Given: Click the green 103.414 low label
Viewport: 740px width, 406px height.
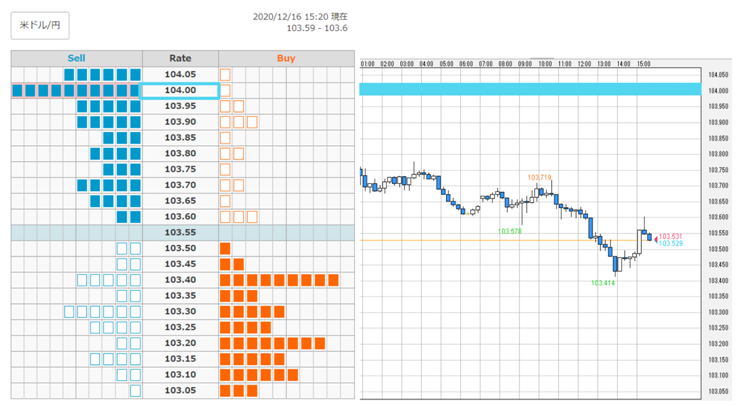Looking at the screenshot, I should click(603, 283).
